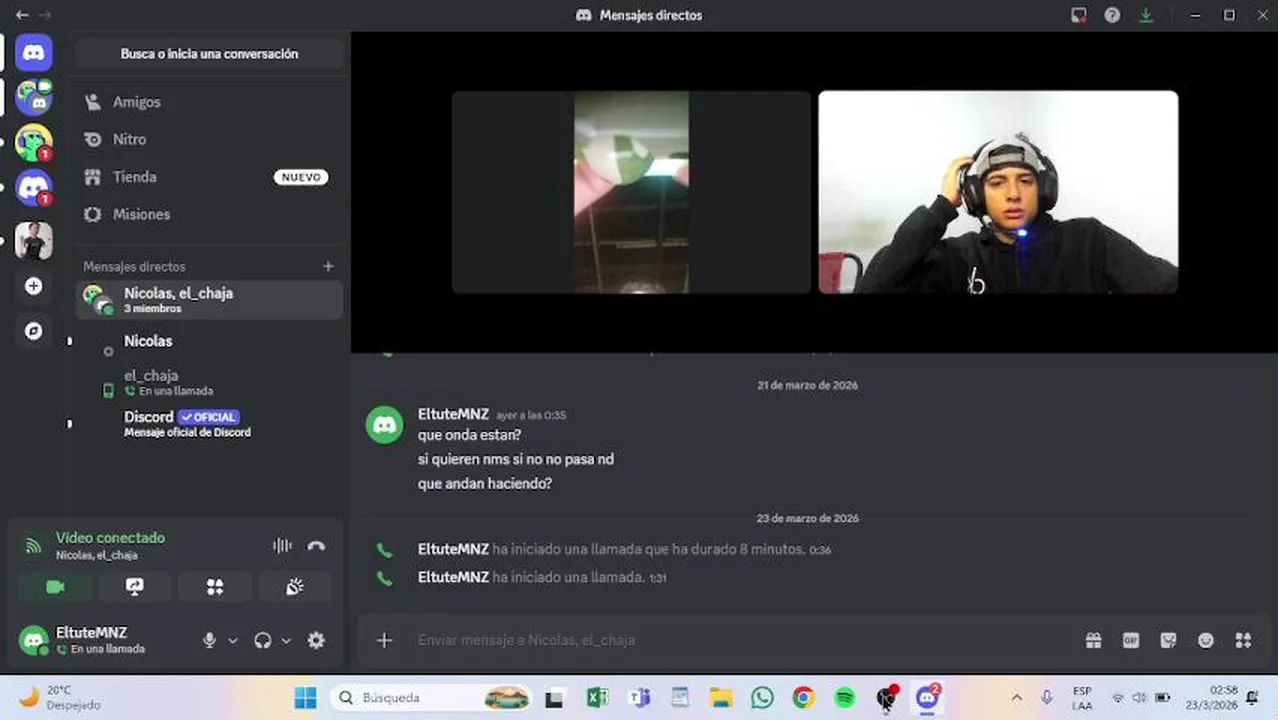Open the group call server icon below home
This screenshot has height=720, width=1278.
pos(34,98)
